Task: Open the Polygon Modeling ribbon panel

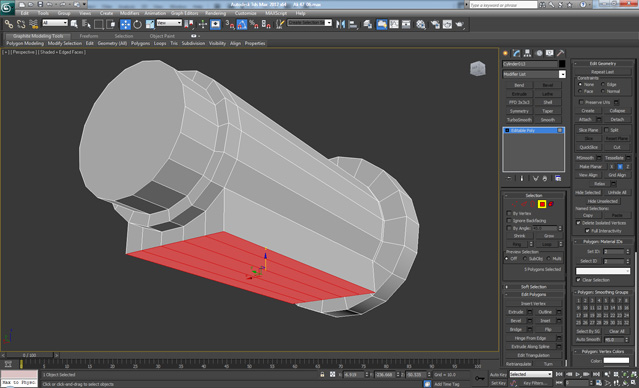Action: [25, 43]
